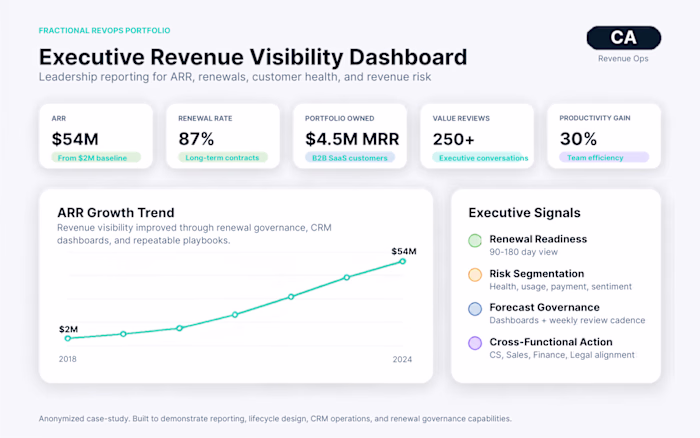Click the Cross-Functional Action signal title
The width and height of the screenshot is (700, 438).
(x=551, y=342)
